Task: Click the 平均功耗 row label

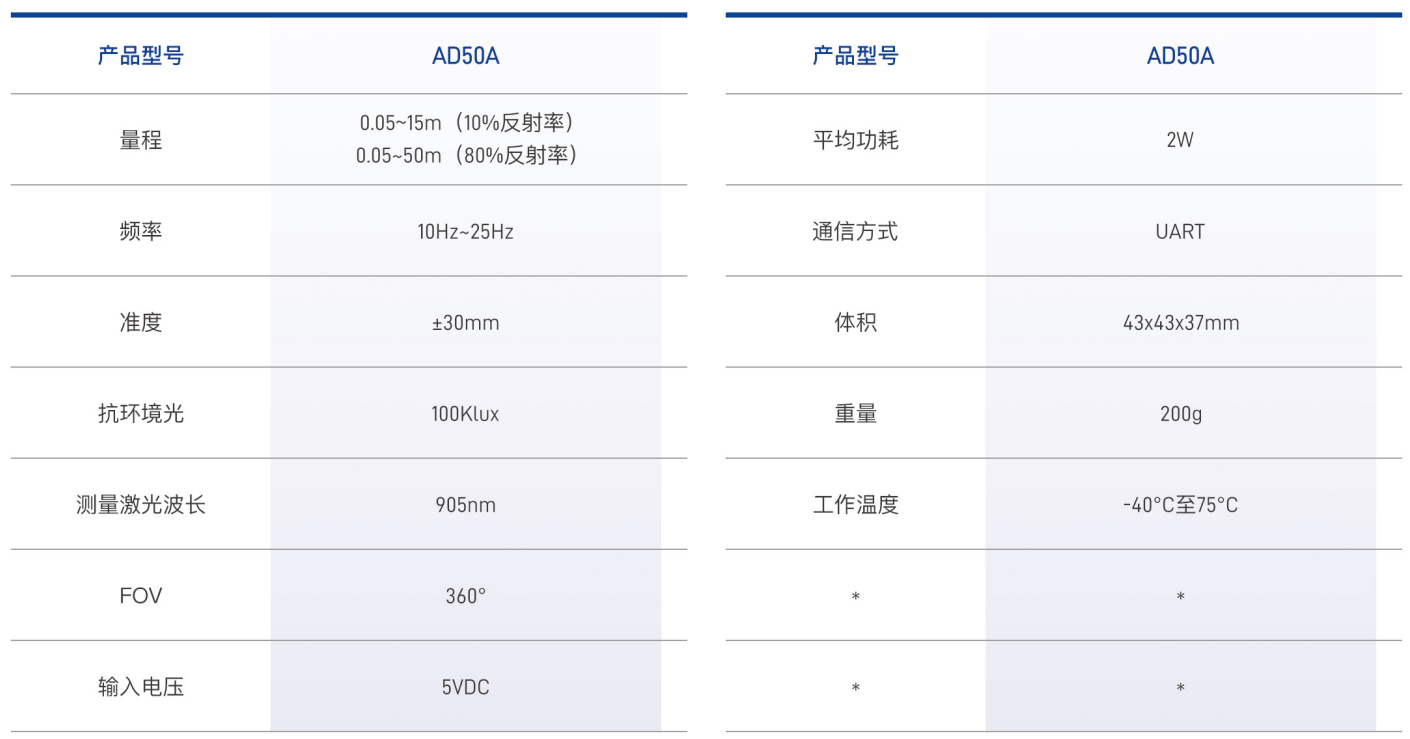Action: (855, 140)
